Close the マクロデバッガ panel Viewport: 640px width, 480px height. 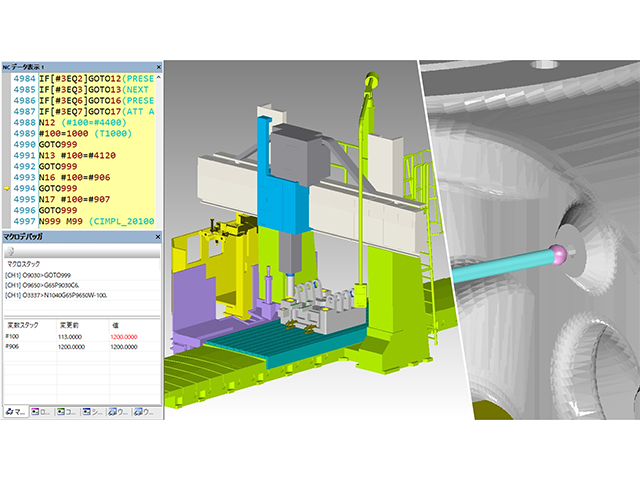click(158, 237)
